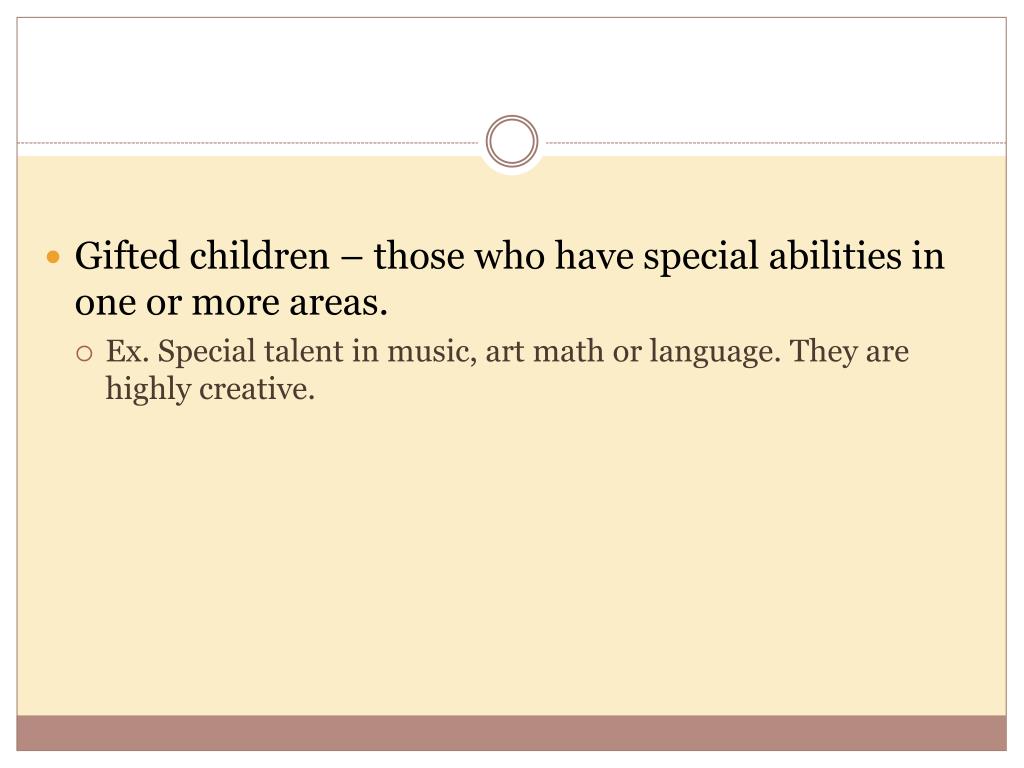
Task: Click the text "one or more areas."
Action: pos(231,302)
